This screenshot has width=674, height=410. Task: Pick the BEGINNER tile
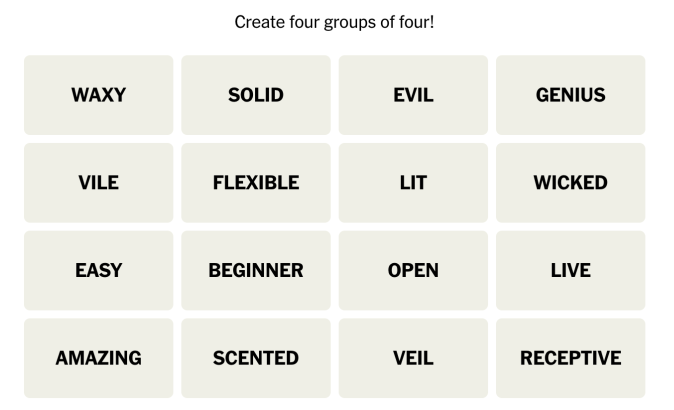click(256, 270)
